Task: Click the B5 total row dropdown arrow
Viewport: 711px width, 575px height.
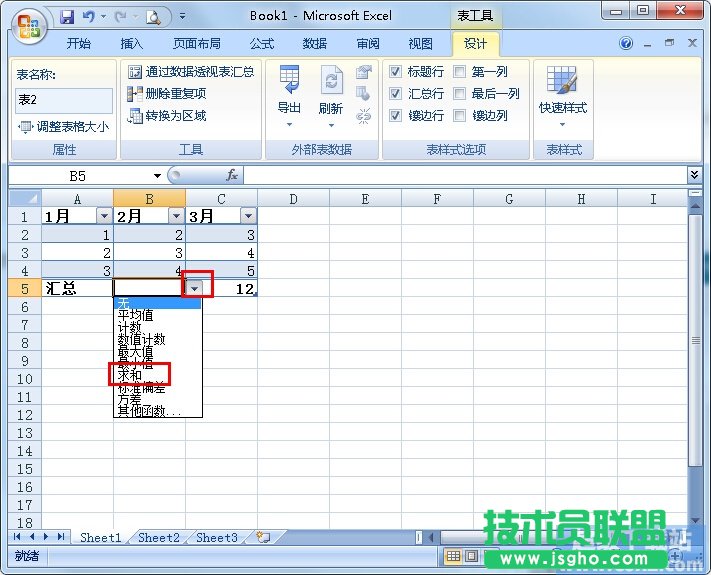Action: [195, 288]
